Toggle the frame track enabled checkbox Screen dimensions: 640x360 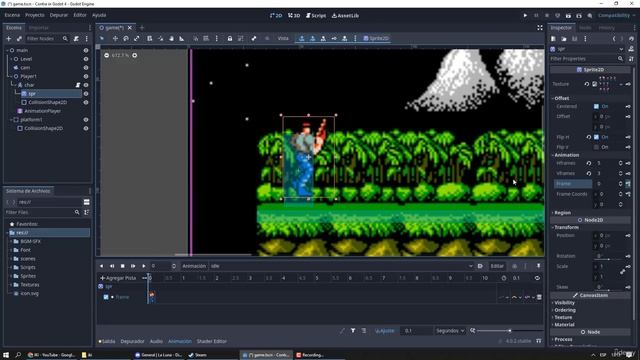point(106,297)
